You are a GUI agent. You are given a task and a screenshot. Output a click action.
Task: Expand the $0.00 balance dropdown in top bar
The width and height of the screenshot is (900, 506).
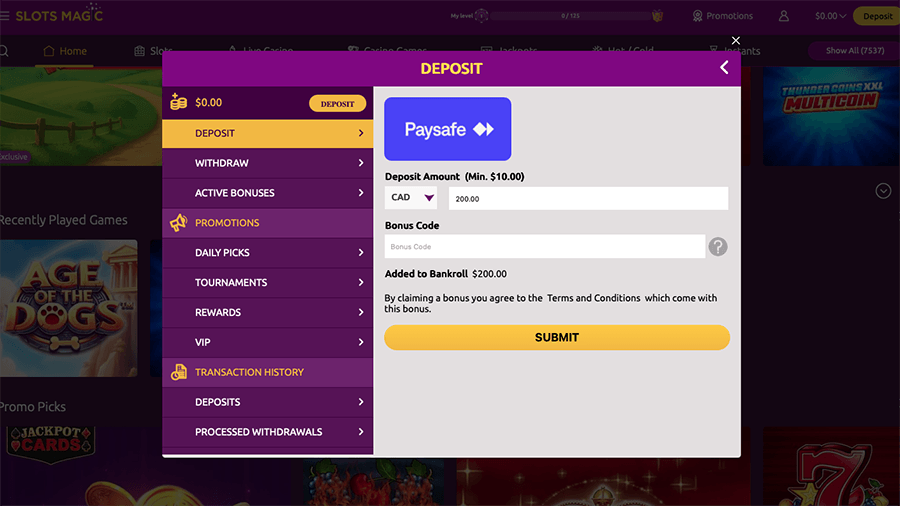pos(830,16)
